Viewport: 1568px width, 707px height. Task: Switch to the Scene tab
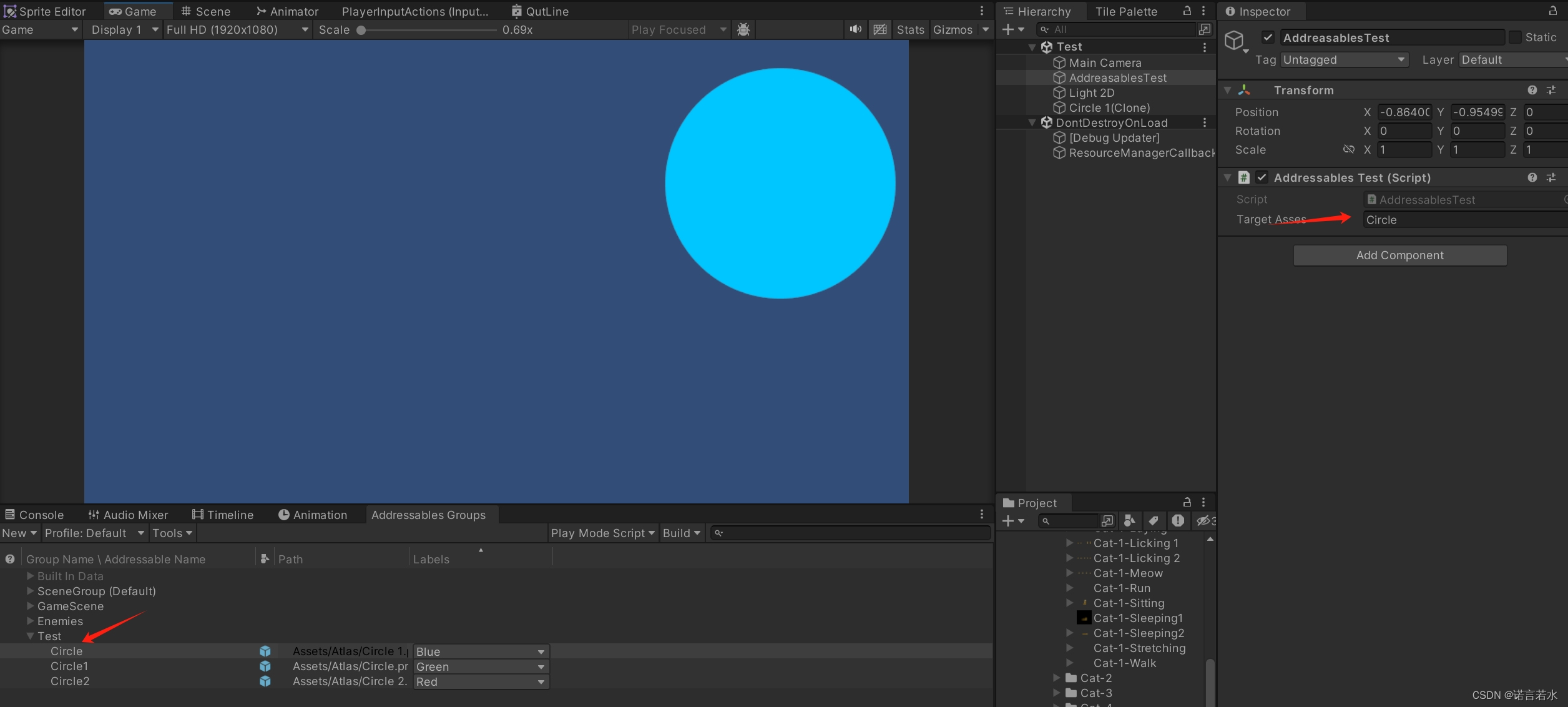[205, 11]
